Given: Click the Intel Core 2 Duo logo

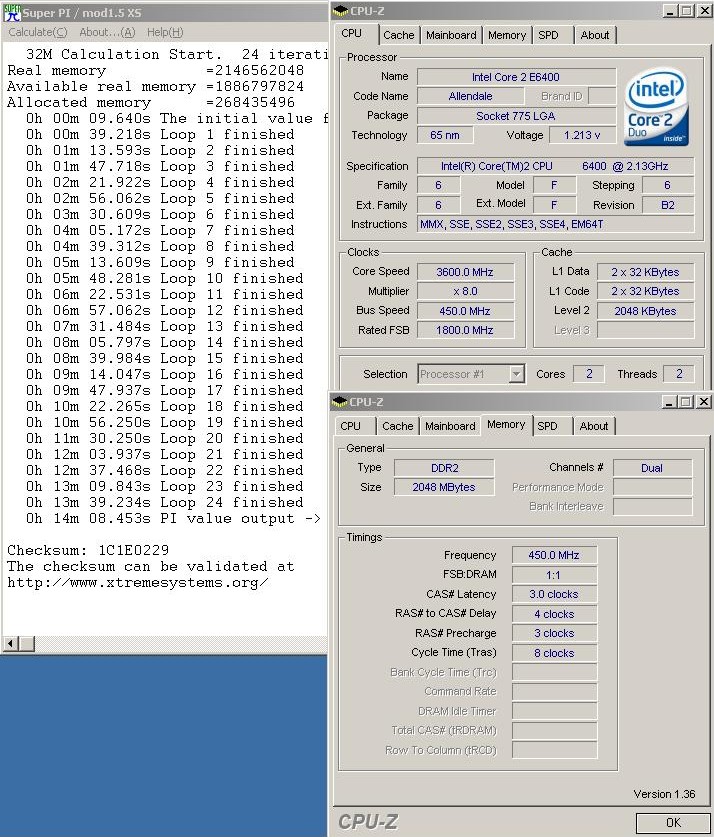Looking at the screenshot, I should coord(656,107).
